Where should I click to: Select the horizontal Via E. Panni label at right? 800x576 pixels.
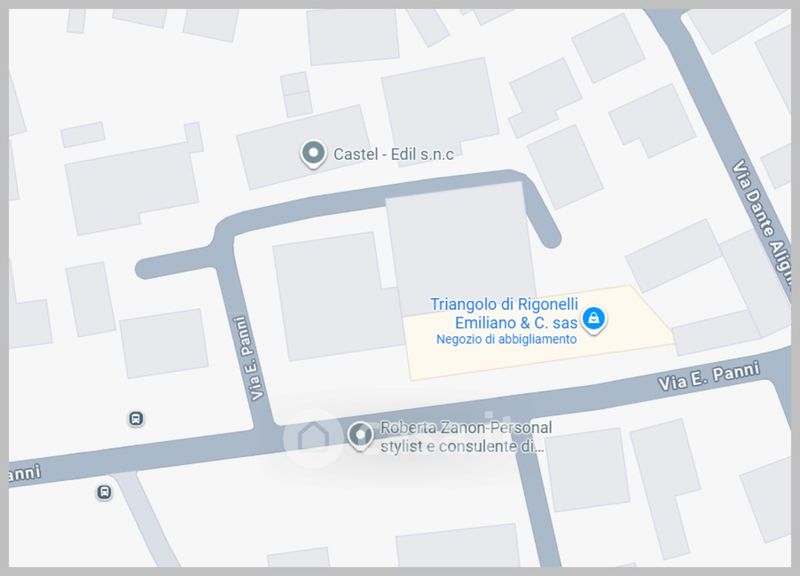(709, 376)
